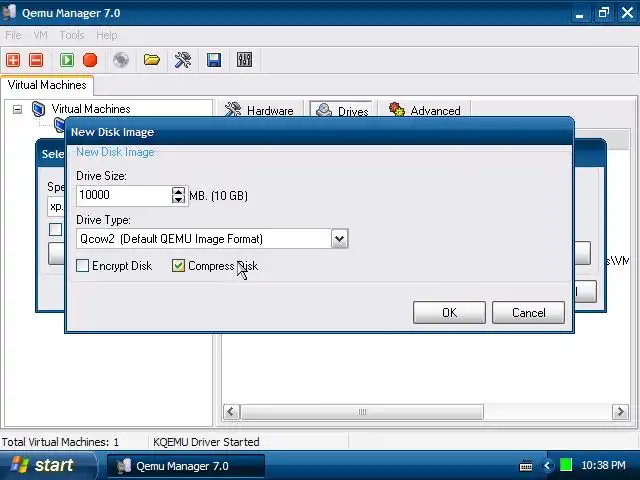This screenshot has width=640, height=480.
Task: Click the 10:38 PM clock
Action: pyautogui.click(x=603, y=465)
